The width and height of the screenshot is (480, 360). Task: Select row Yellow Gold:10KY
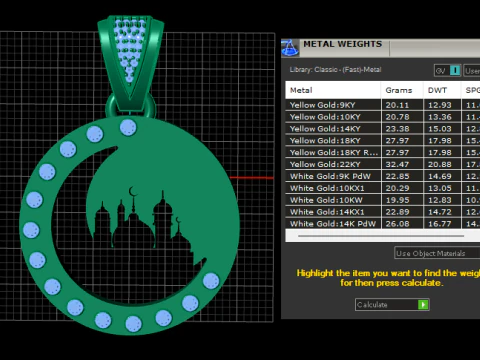coord(383,117)
